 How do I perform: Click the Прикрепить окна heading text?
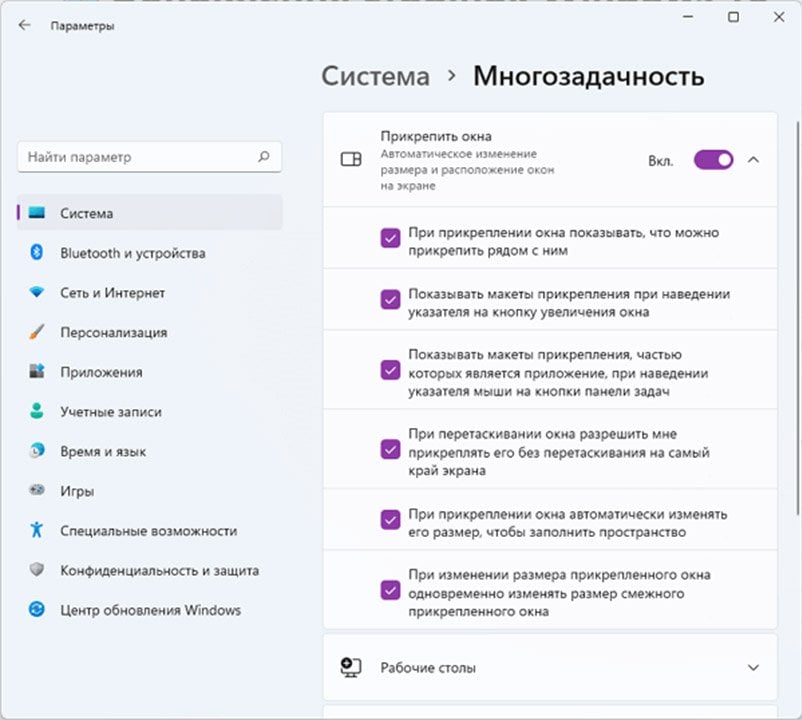pos(436,136)
